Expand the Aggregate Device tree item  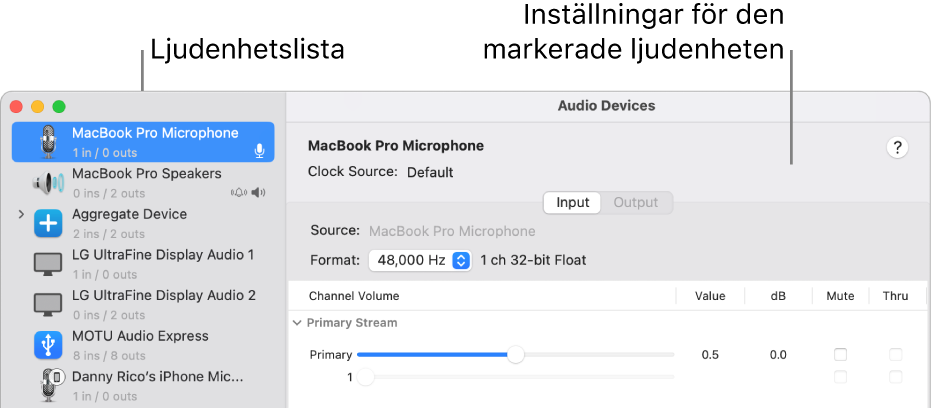tap(21, 215)
